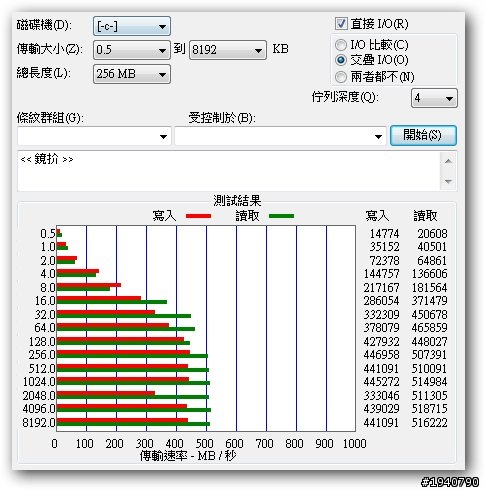Click the read value 450678
This screenshot has height=490, width=485.
pyautogui.click(x=429, y=315)
